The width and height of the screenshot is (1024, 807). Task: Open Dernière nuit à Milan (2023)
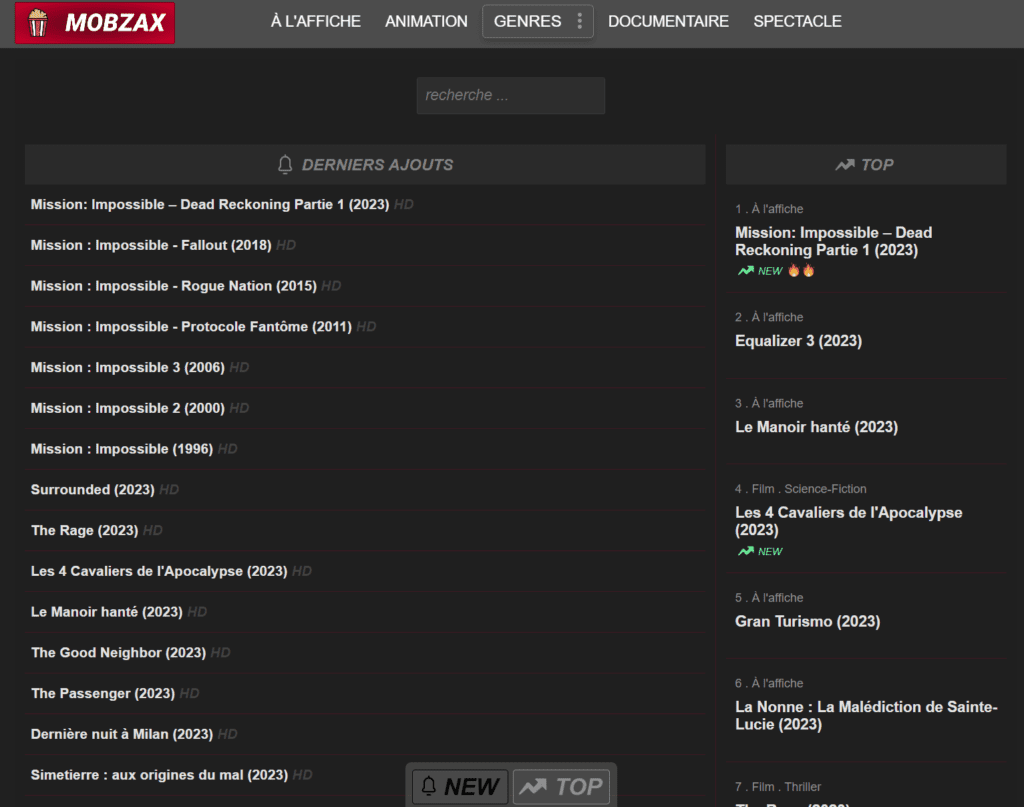(121, 734)
